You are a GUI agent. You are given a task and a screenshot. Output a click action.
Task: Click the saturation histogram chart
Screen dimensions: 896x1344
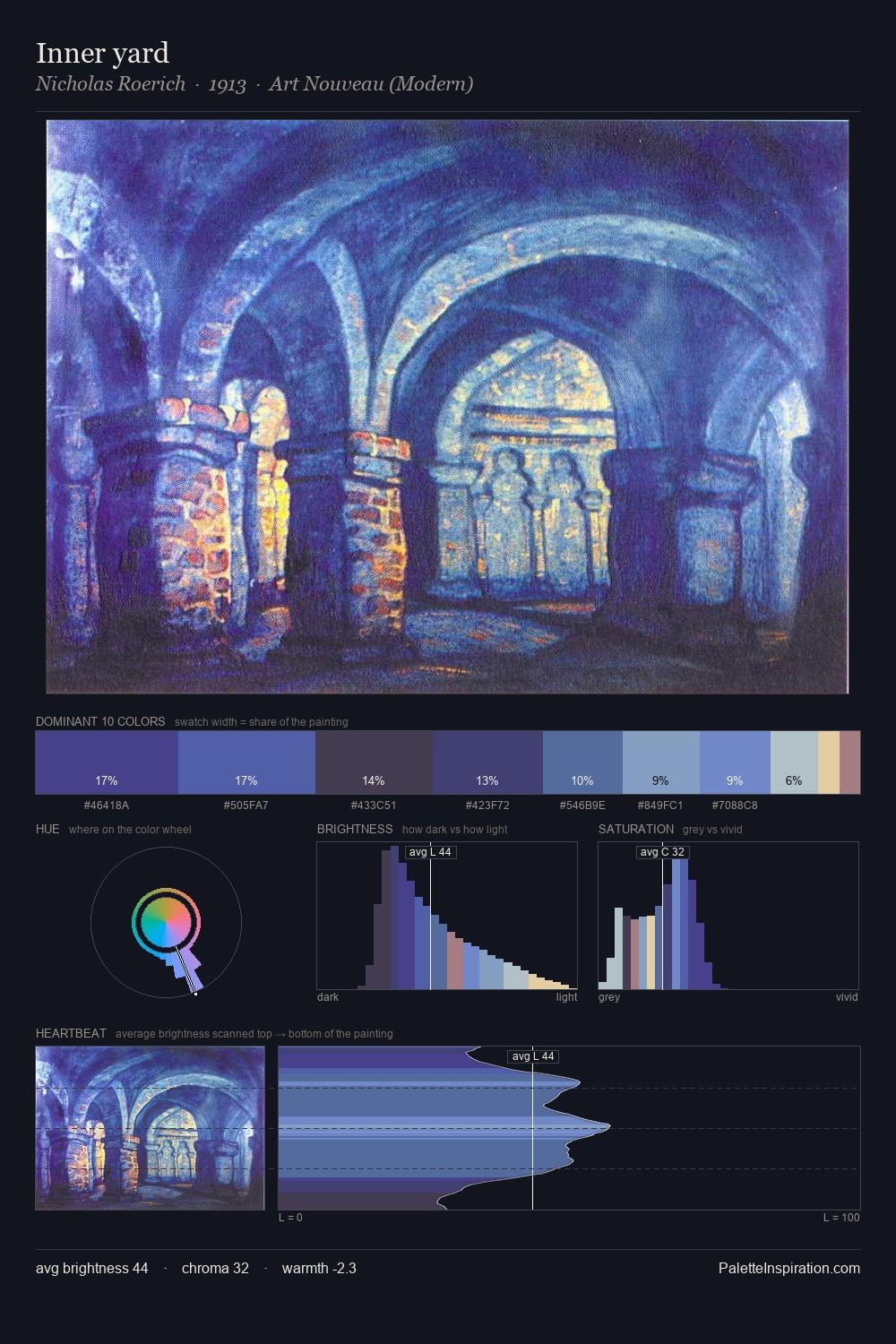728,916
